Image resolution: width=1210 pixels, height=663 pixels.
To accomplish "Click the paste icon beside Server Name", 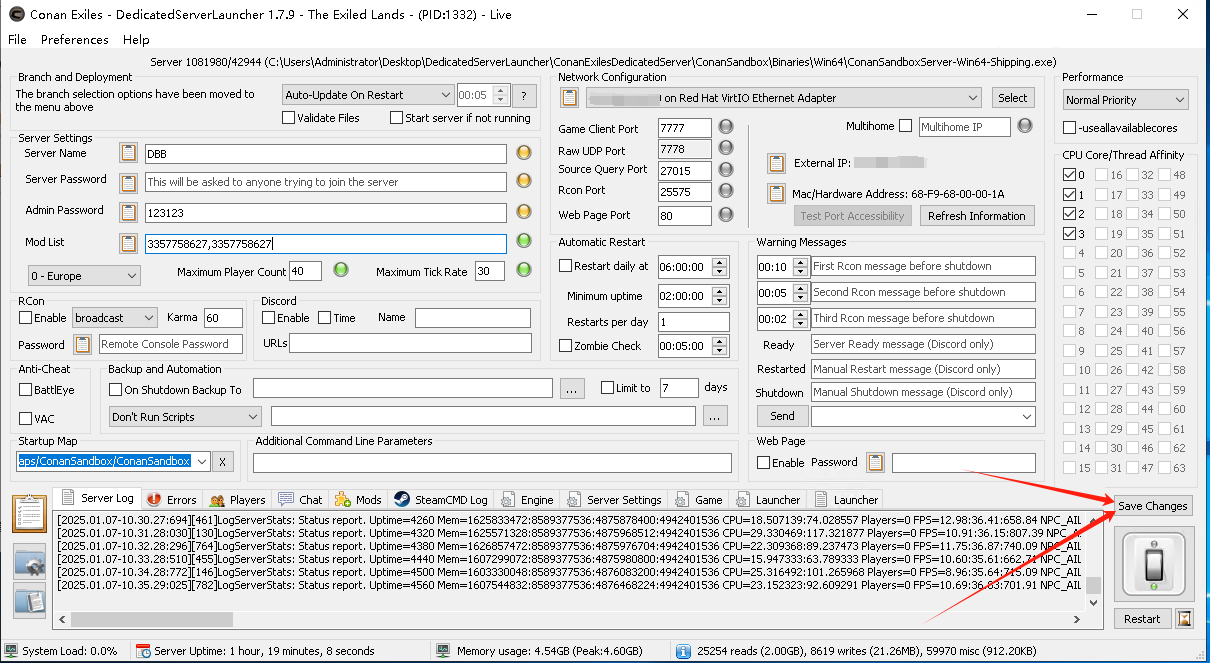I will (x=128, y=153).
